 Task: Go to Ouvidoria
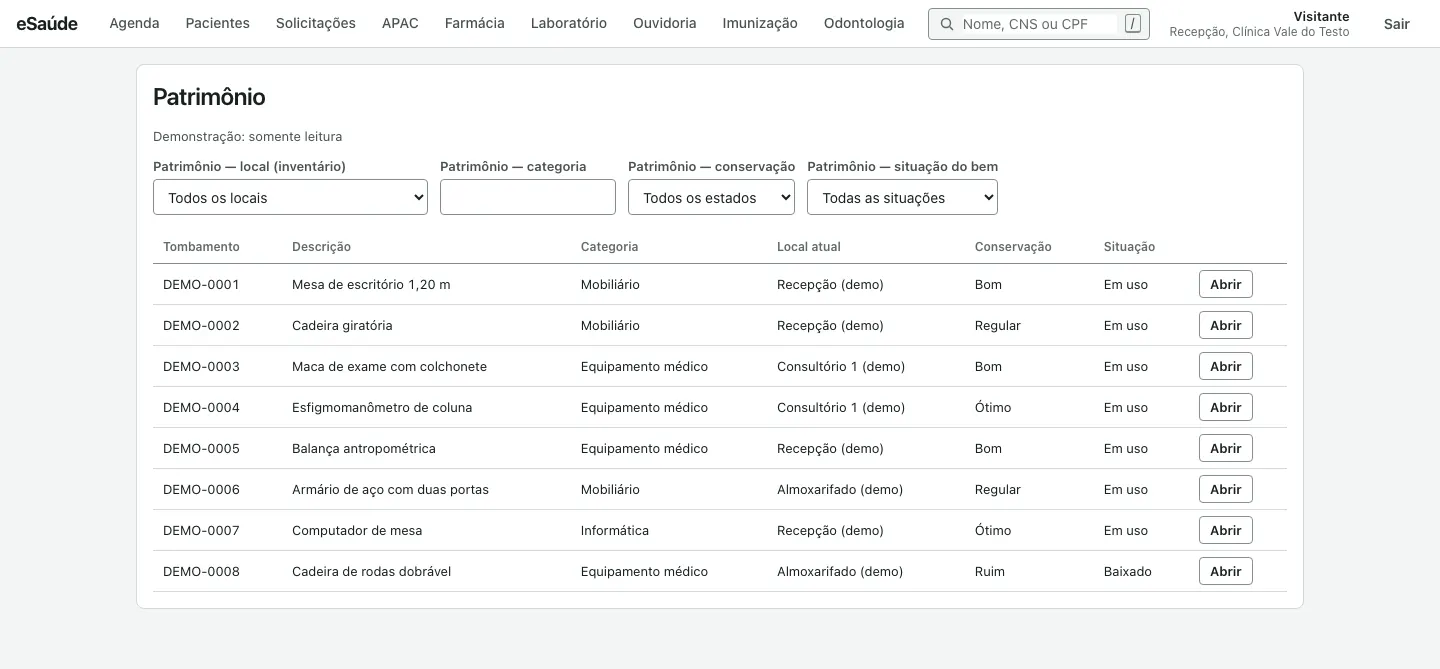[x=665, y=23]
